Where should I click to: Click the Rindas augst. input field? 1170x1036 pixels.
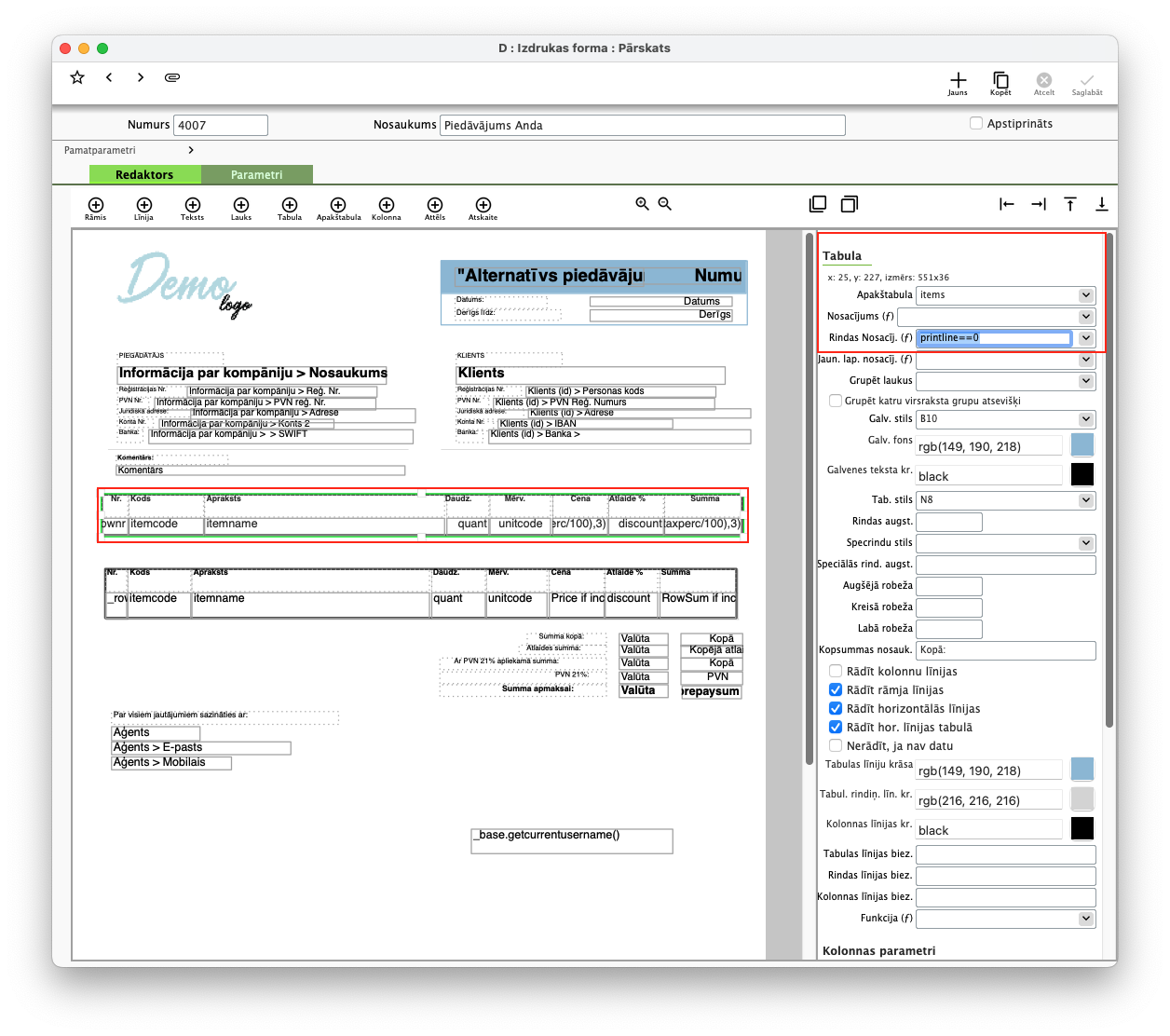pos(949,522)
